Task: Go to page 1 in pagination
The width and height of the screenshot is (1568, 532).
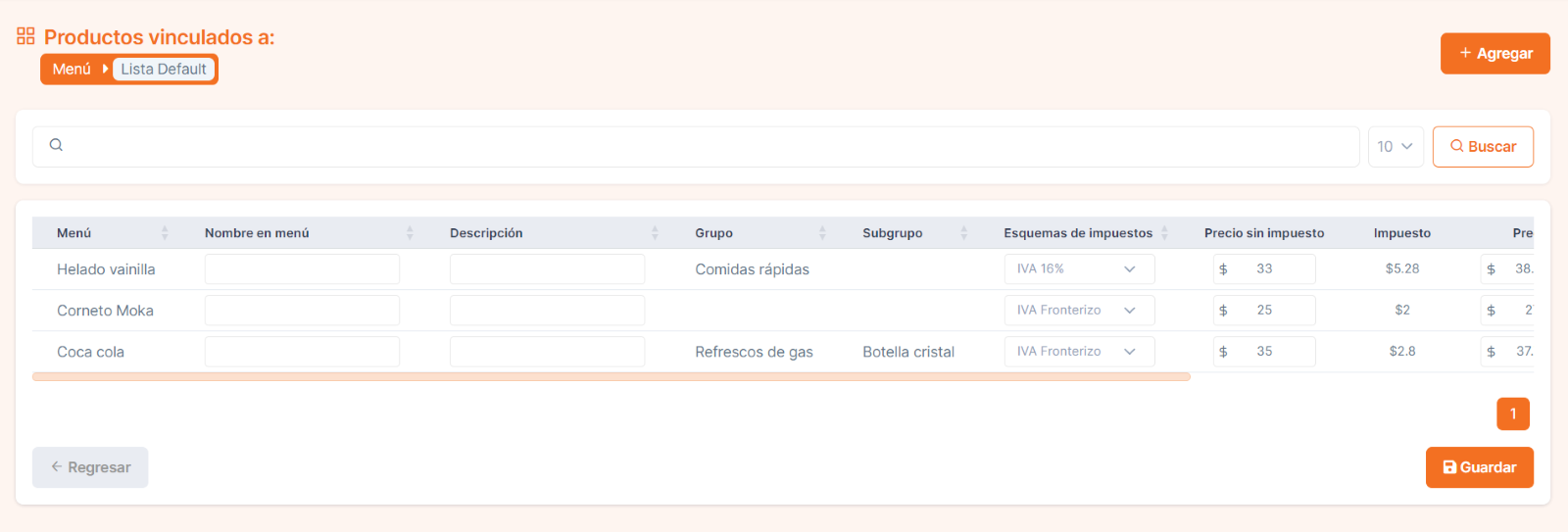Action: [x=1513, y=413]
